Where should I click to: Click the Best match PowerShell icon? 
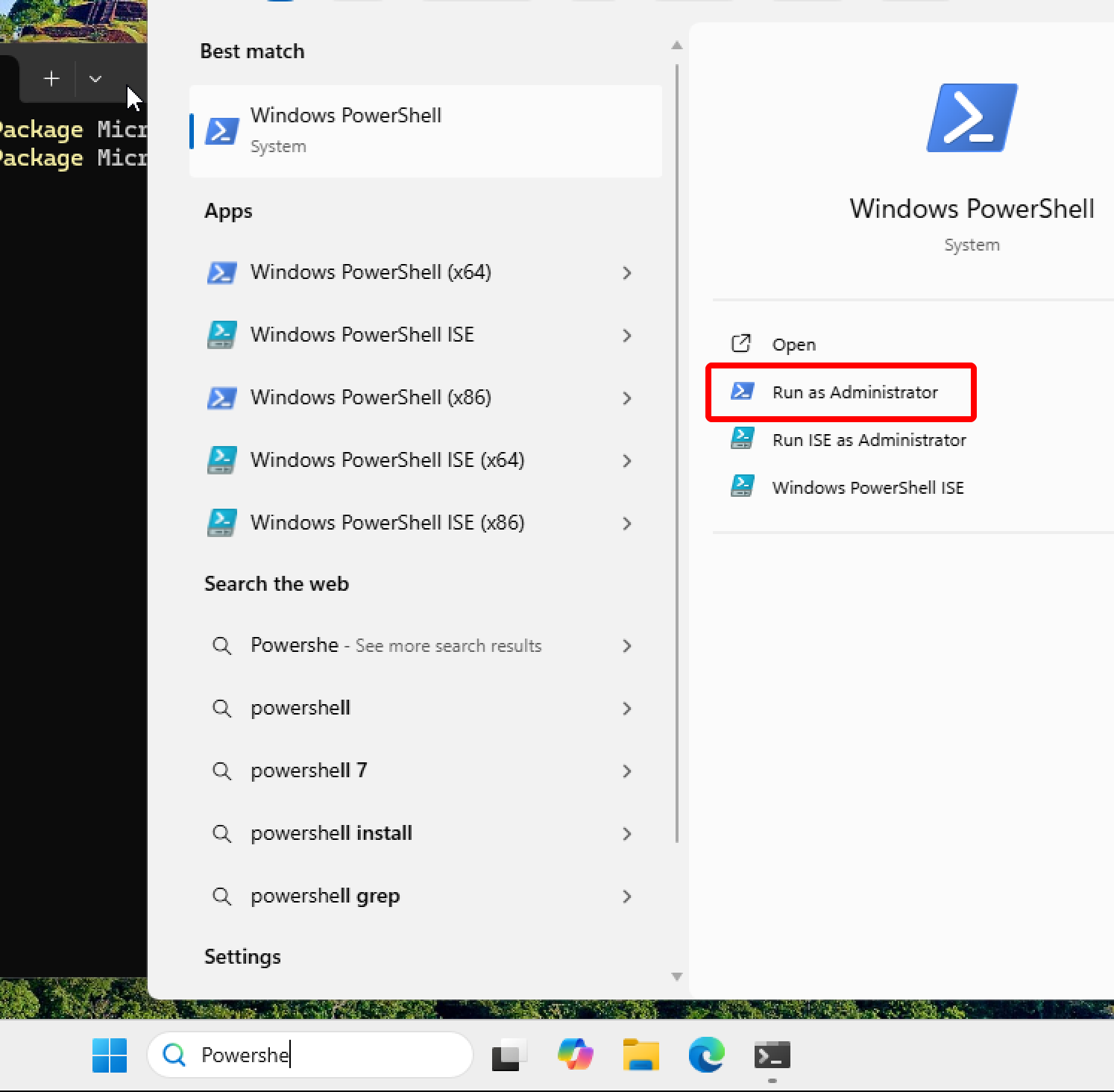[x=221, y=131]
